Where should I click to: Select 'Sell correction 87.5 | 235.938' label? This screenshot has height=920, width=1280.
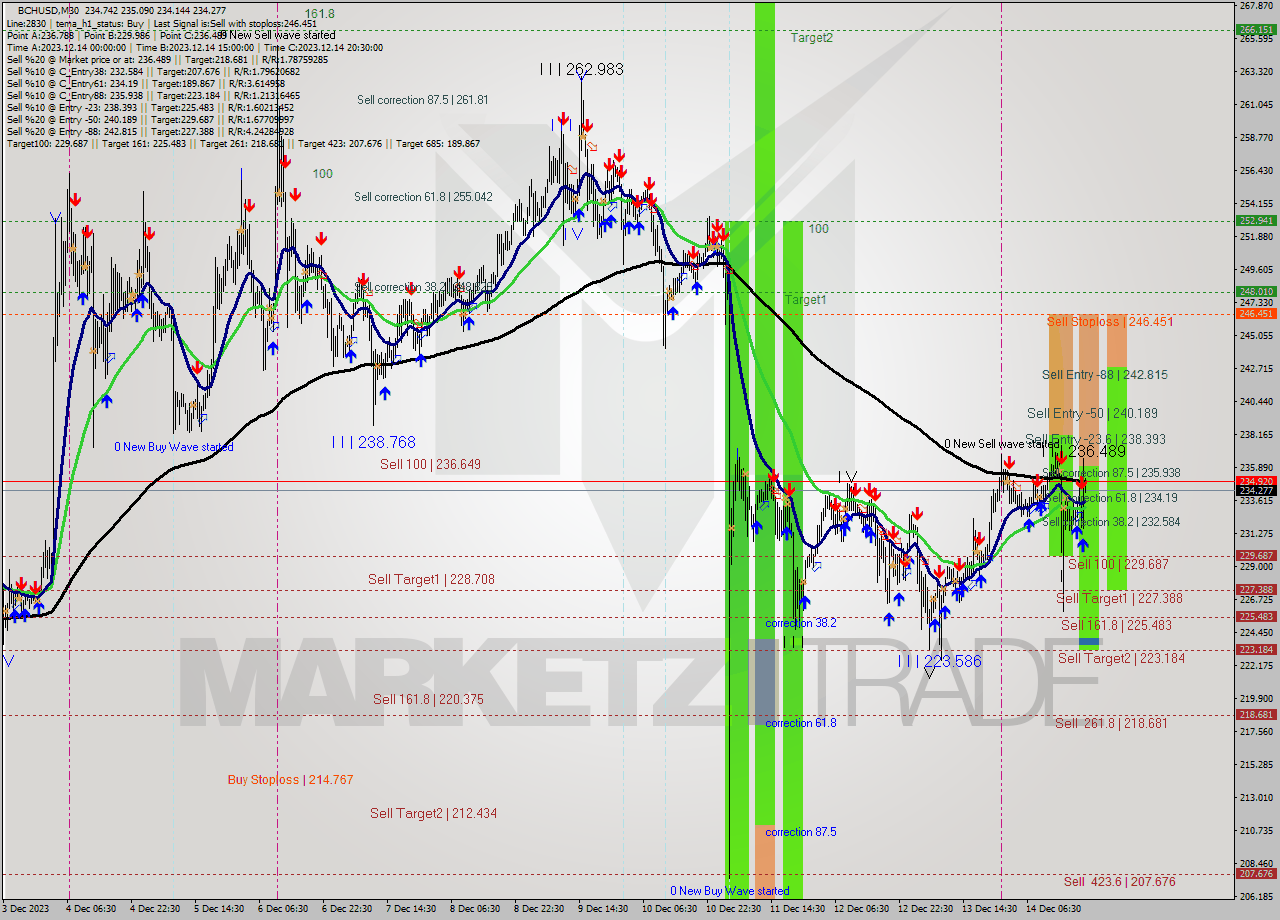tap(1111, 473)
